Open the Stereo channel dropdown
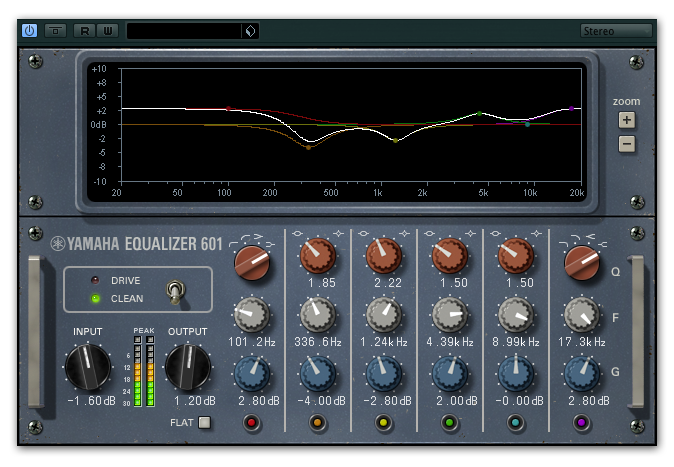The width and height of the screenshot is (674, 467). coord(616,31)
